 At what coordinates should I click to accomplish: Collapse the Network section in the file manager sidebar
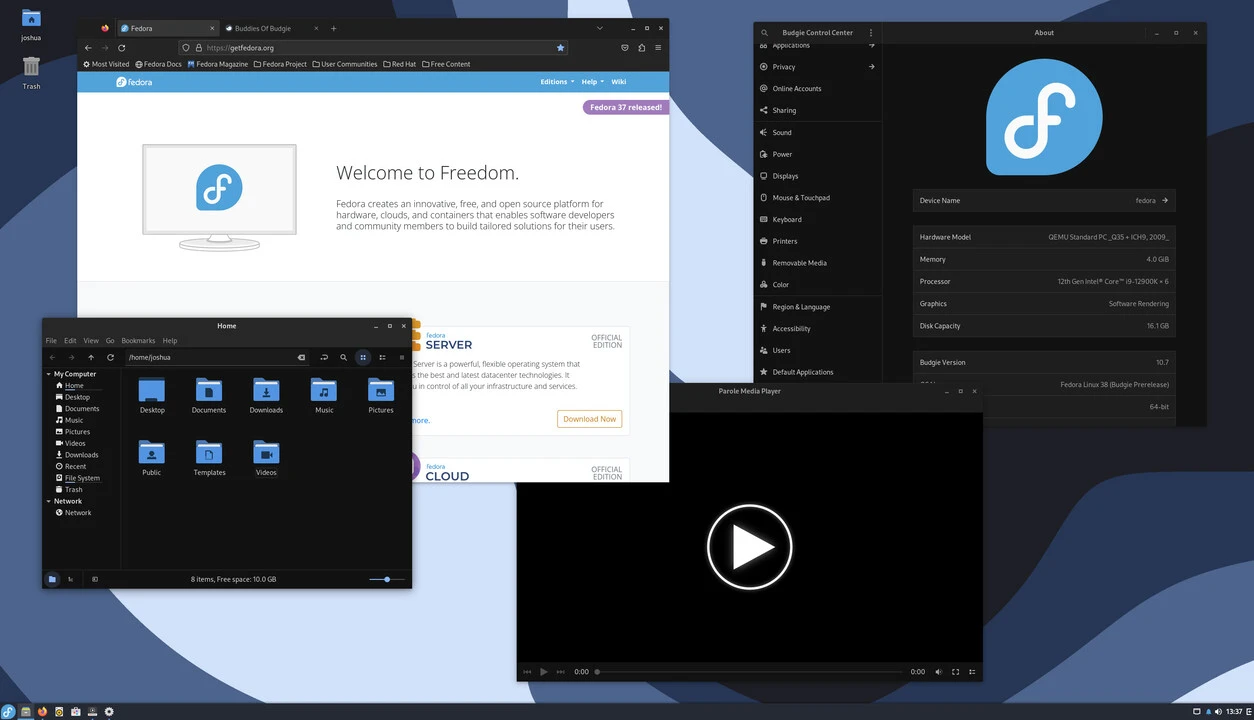(47, 500)
